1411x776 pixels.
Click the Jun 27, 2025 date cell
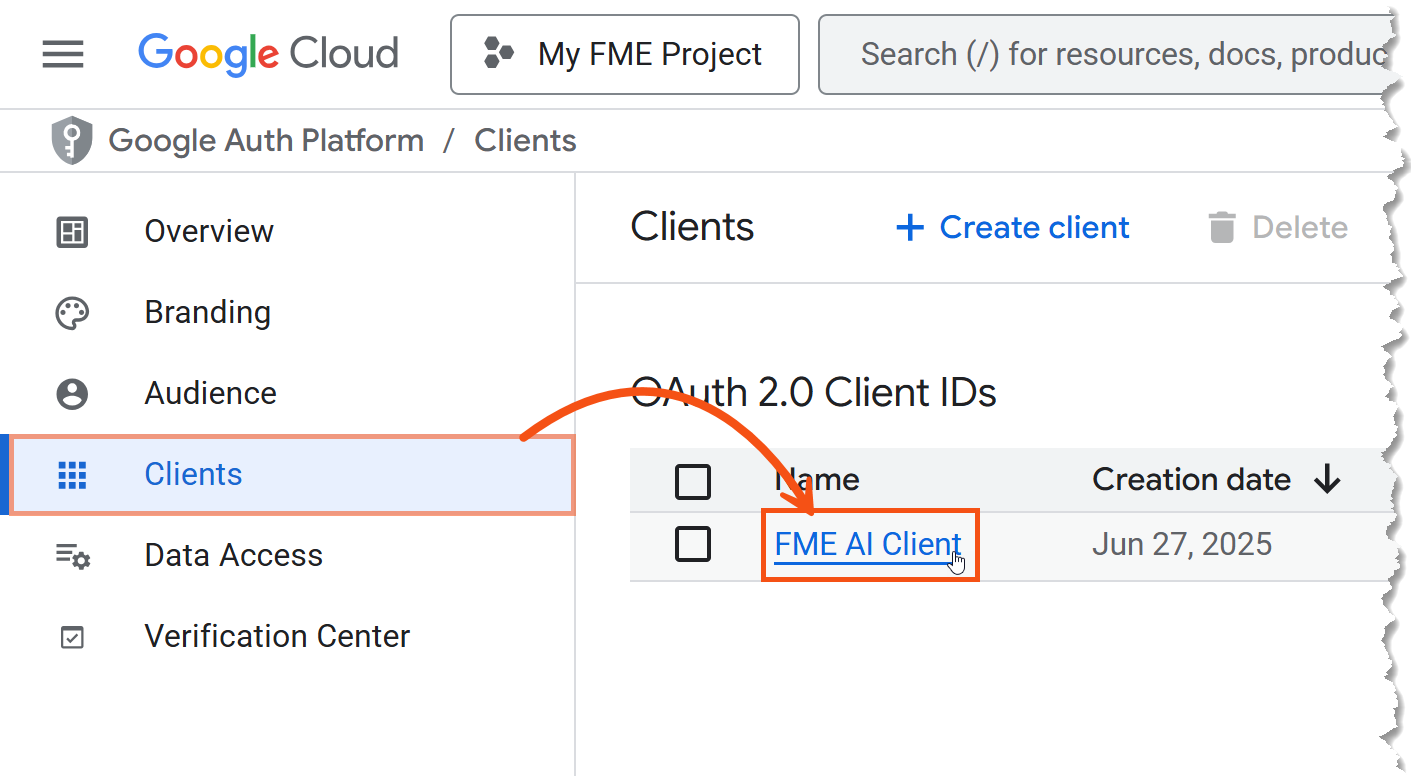[x=1182, y=545]
